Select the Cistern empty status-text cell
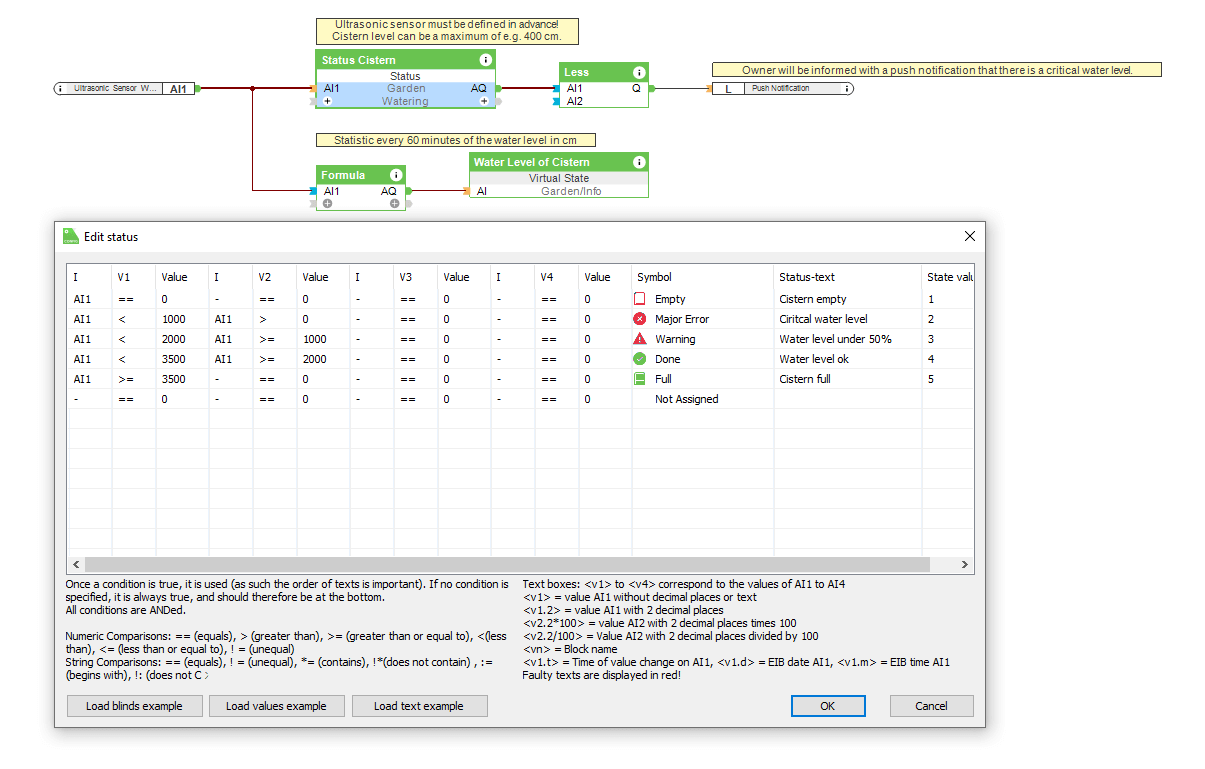Image resolution: width=1205 pixels, height=769 pixels. tap(814, 298)
